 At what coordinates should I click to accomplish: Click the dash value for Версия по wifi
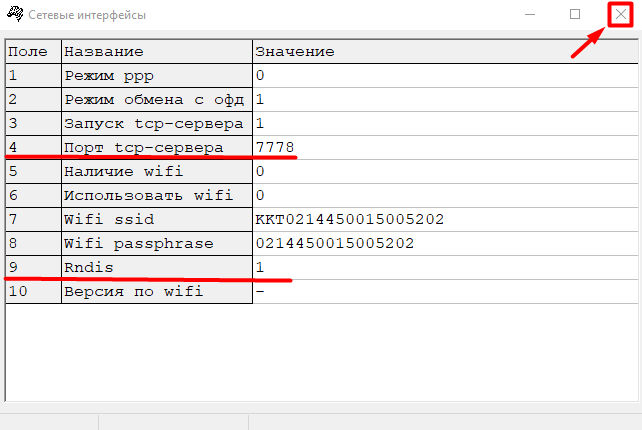tap(445, 291)
